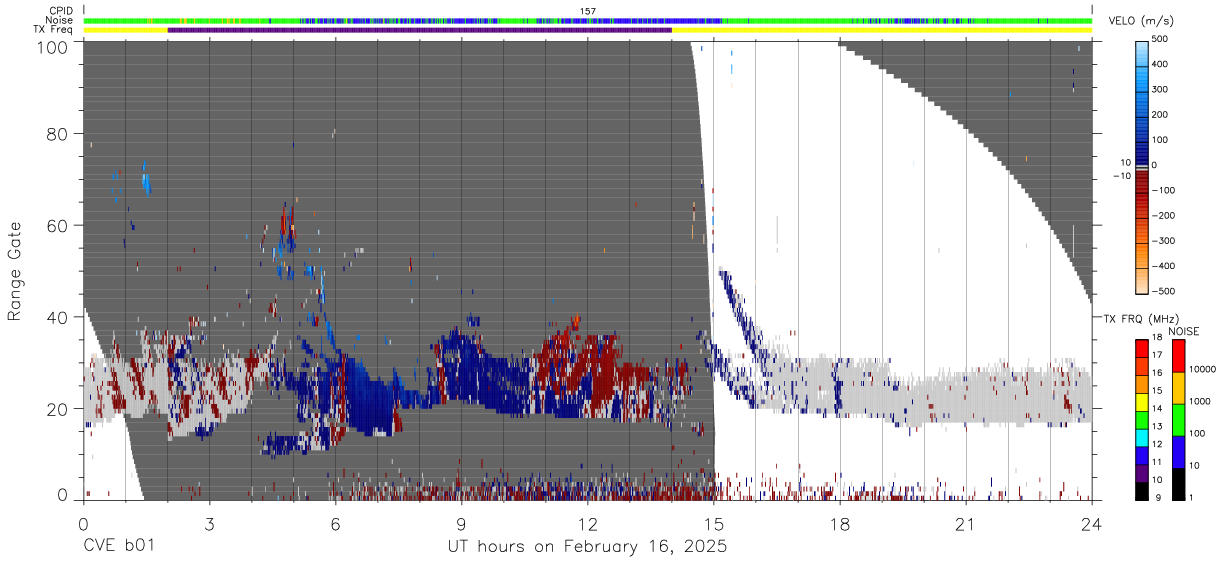1228x567 pixels.
Task: Click the orange swatch in NOISE legend
Action: 1179,387
